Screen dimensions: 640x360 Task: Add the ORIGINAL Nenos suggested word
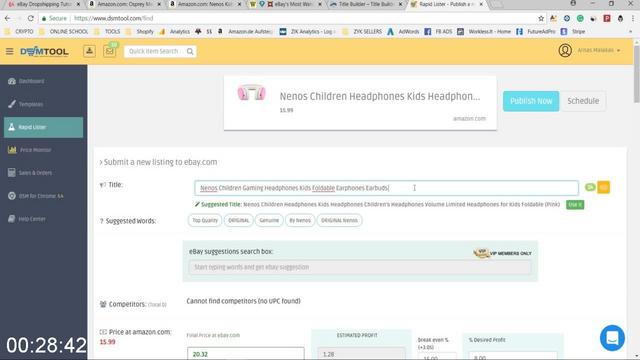point(339,220)
